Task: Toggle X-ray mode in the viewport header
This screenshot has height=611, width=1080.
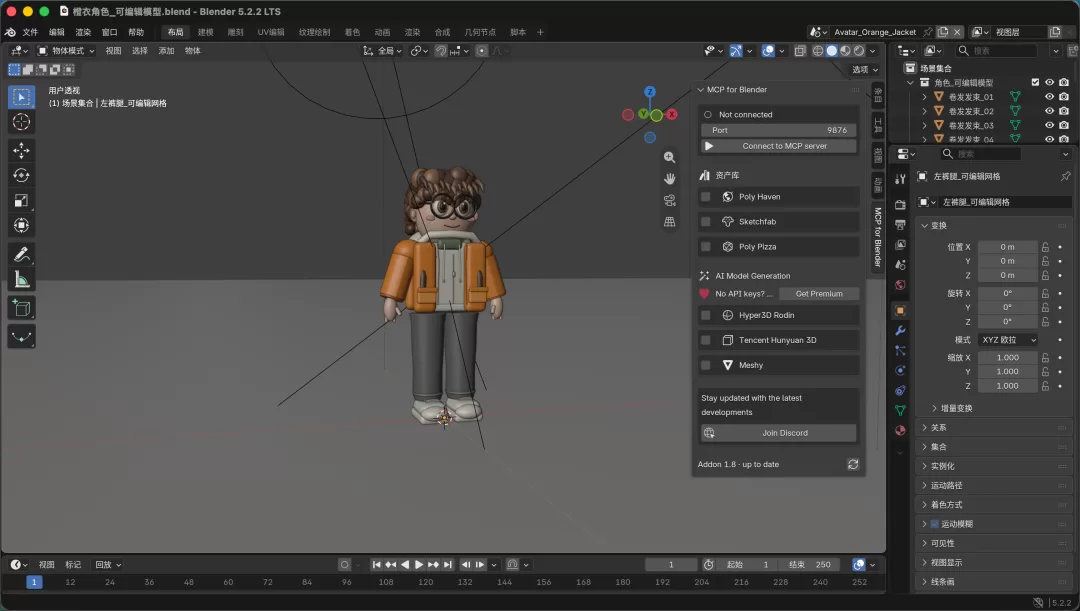Action: pos(800,51)
